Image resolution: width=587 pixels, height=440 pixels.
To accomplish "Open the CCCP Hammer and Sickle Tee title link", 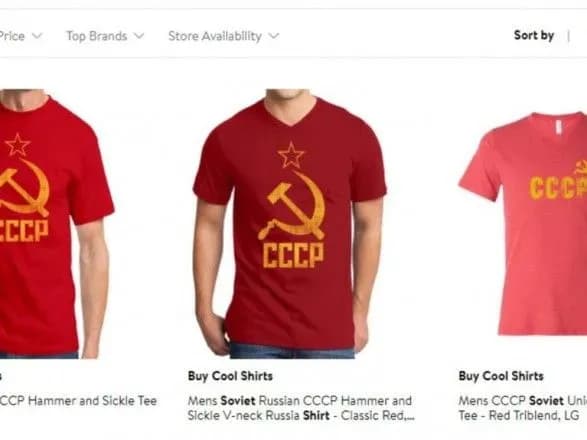I will coord(78,401).
